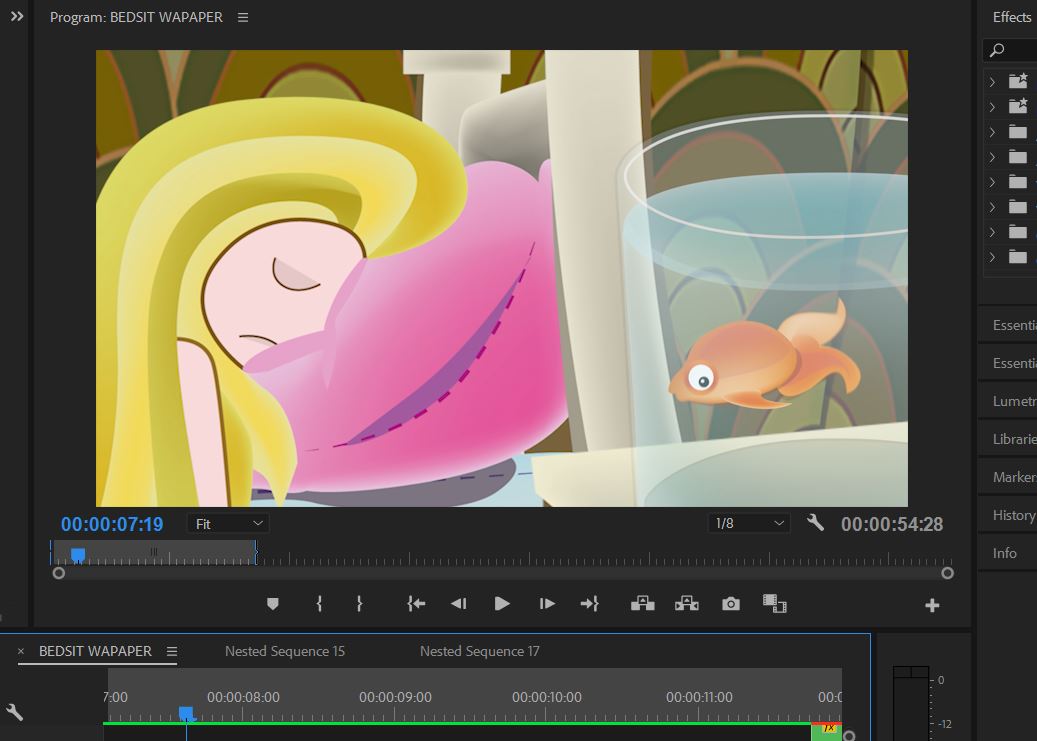The height and width of the screenshot is (741, 1037).
Task: Click the Mark Out brace button
Action: [x=359, y=603]
